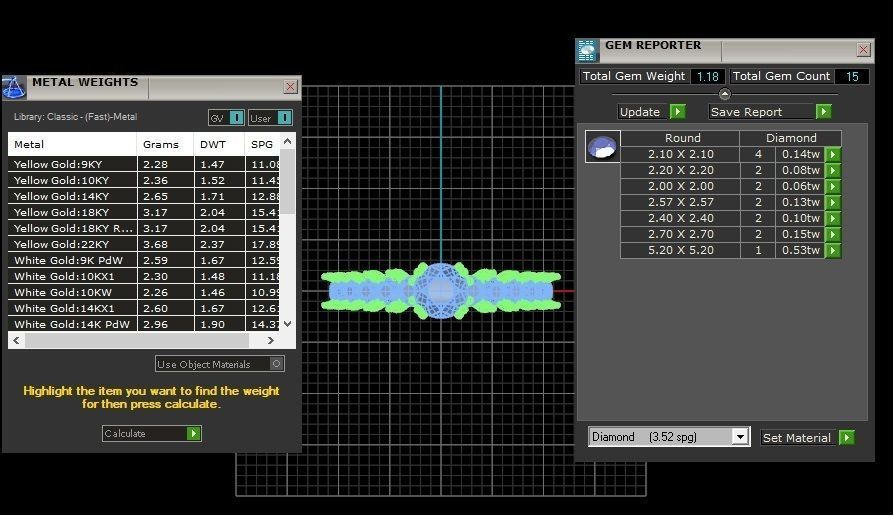
Task: Select the White Gold:10KX1 row
Action: 144,276
